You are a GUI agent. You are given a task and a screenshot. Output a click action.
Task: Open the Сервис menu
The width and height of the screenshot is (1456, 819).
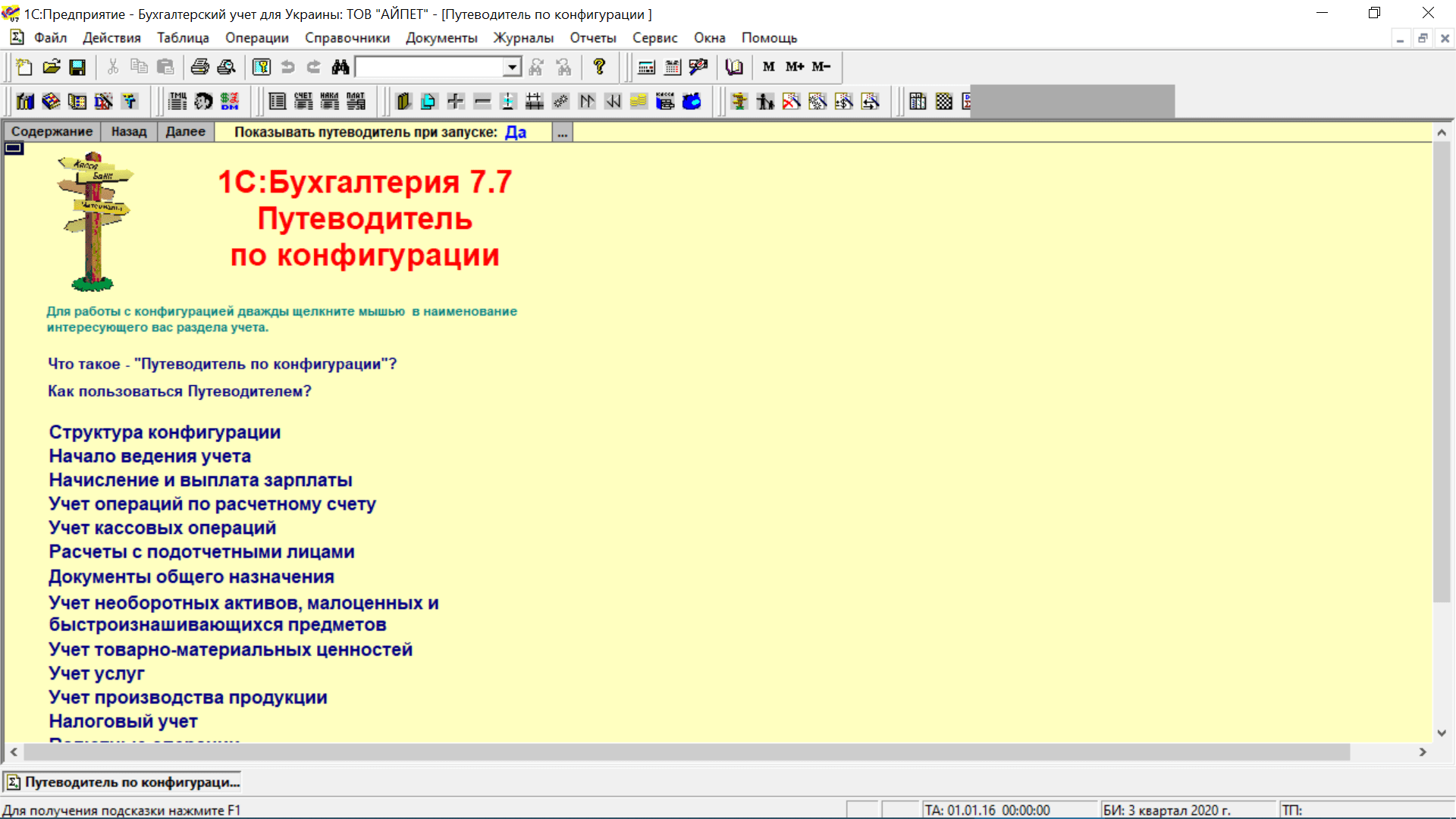[x=655, y=38]
